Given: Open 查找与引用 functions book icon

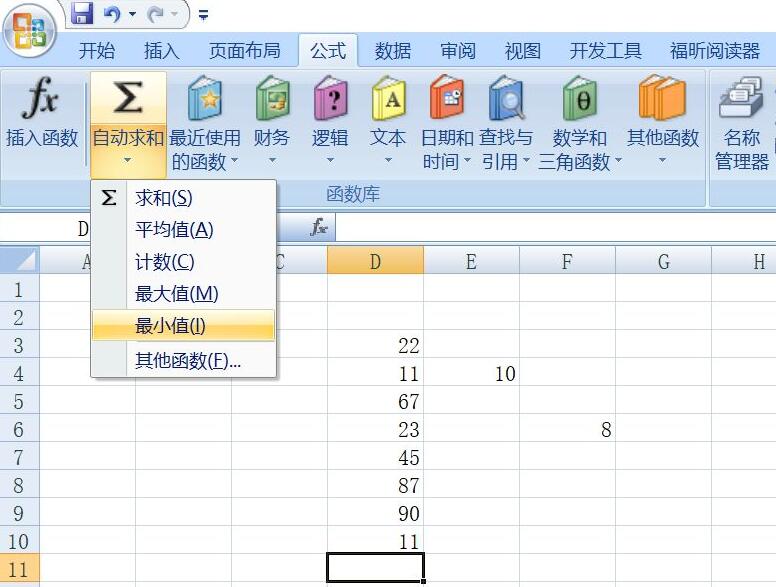Looking at the screenshot, I should [x=507, y=98].
